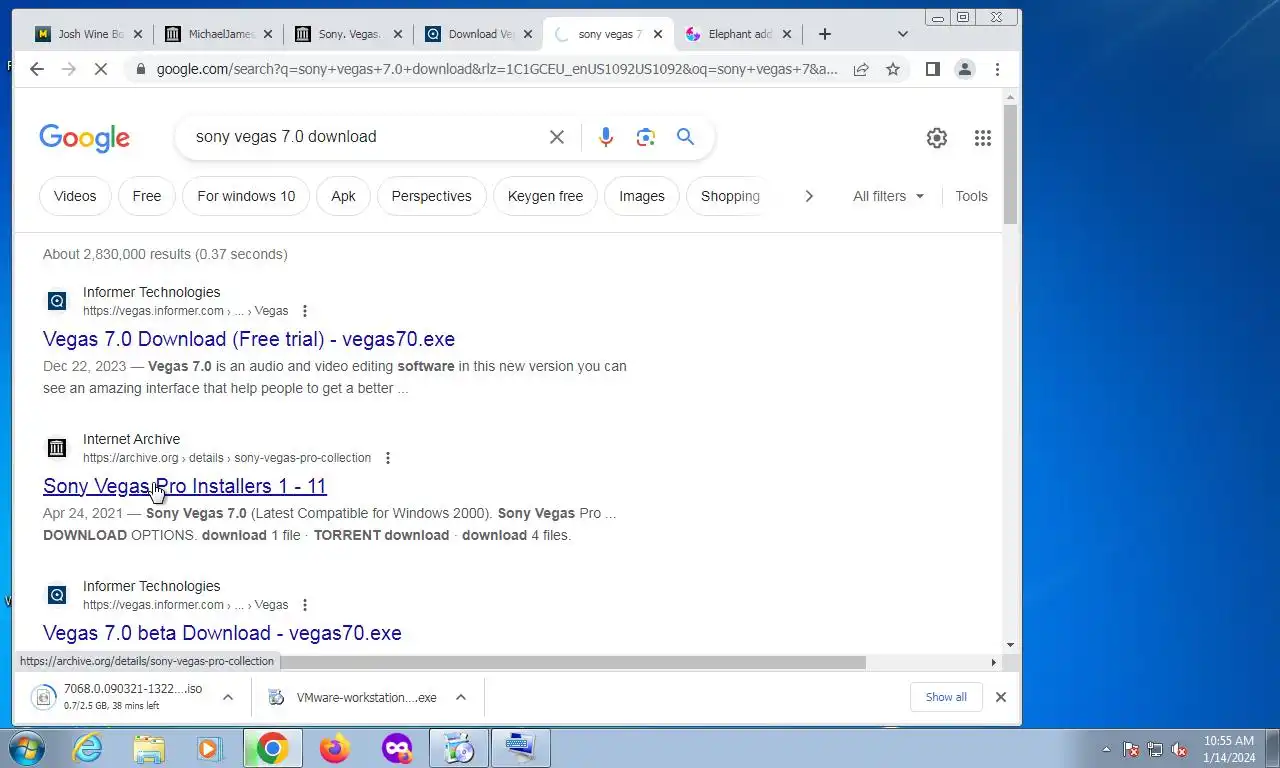Open search Tools
This screenshot has height=768, width=1280.
click(971, 196)
